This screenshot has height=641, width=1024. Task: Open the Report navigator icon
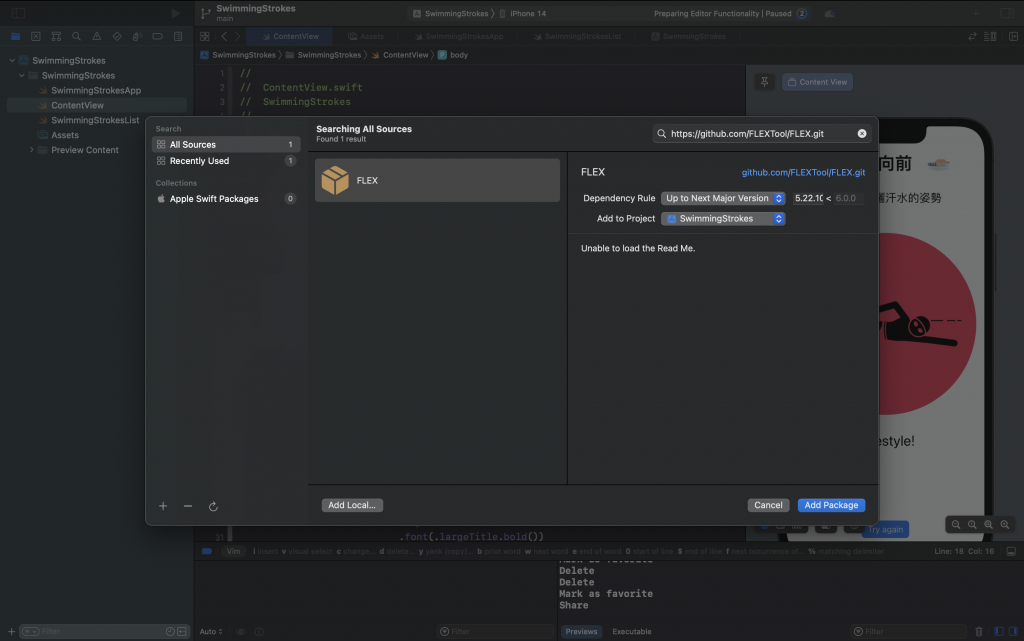tap(178, 37)
